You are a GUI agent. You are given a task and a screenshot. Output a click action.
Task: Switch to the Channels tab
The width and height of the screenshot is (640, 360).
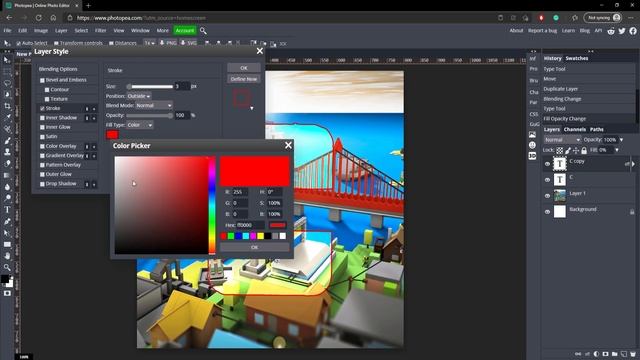(x=574, y=129)
